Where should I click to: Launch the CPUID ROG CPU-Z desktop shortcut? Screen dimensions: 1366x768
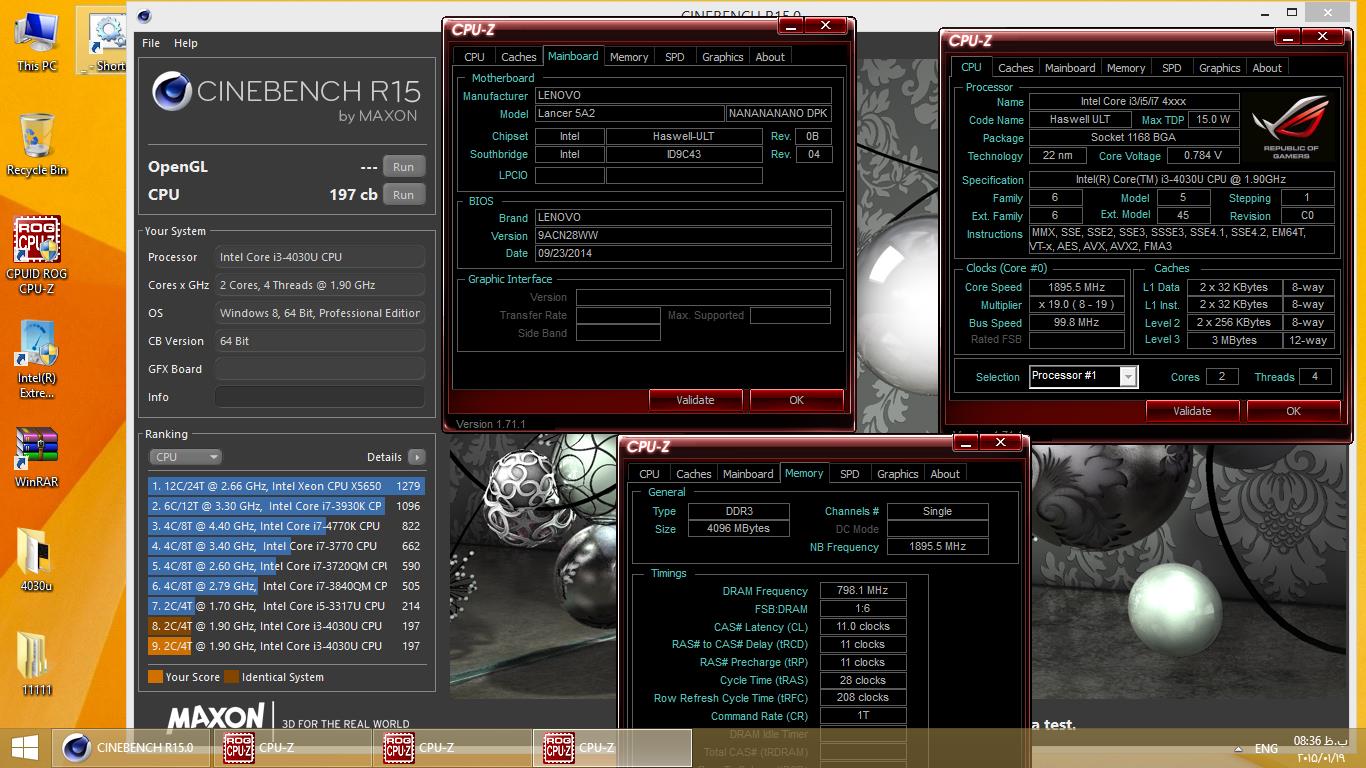pyautogui.click(x=37, y=256)
